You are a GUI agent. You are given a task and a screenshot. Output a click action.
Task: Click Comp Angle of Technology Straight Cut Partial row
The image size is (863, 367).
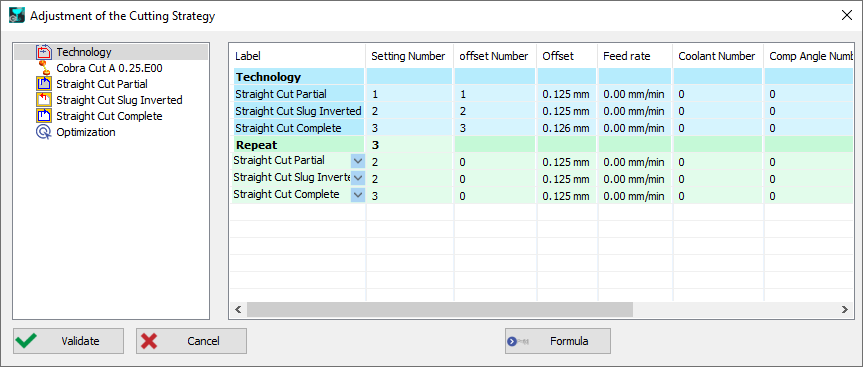coord(809,94)
